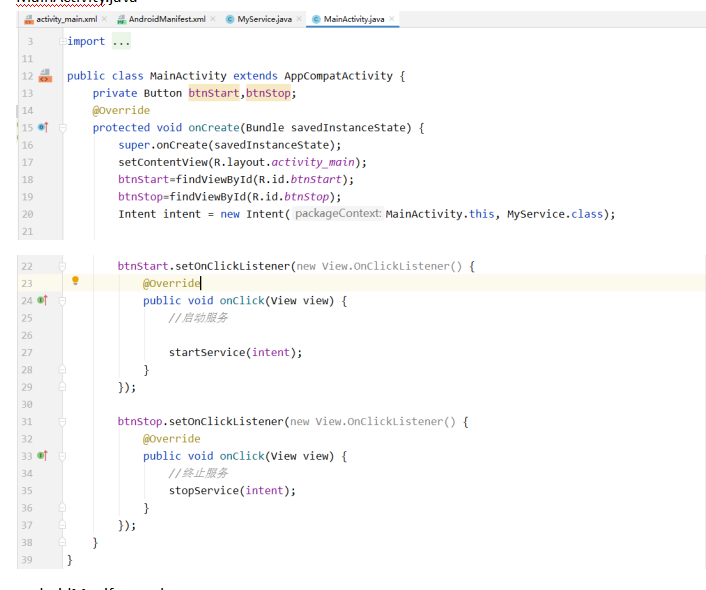Click the highlighted btnStart field declaration
Image resolution: width=706 pixels, height=590 pixels.
tap(214, 93)
